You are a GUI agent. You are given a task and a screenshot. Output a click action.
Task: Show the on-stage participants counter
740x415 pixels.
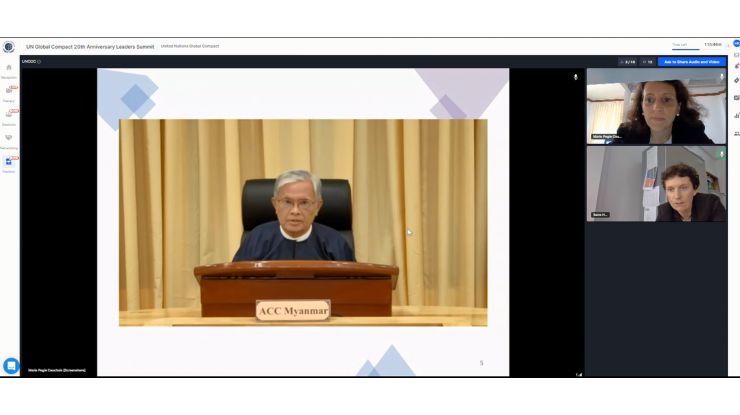point(627,62)
